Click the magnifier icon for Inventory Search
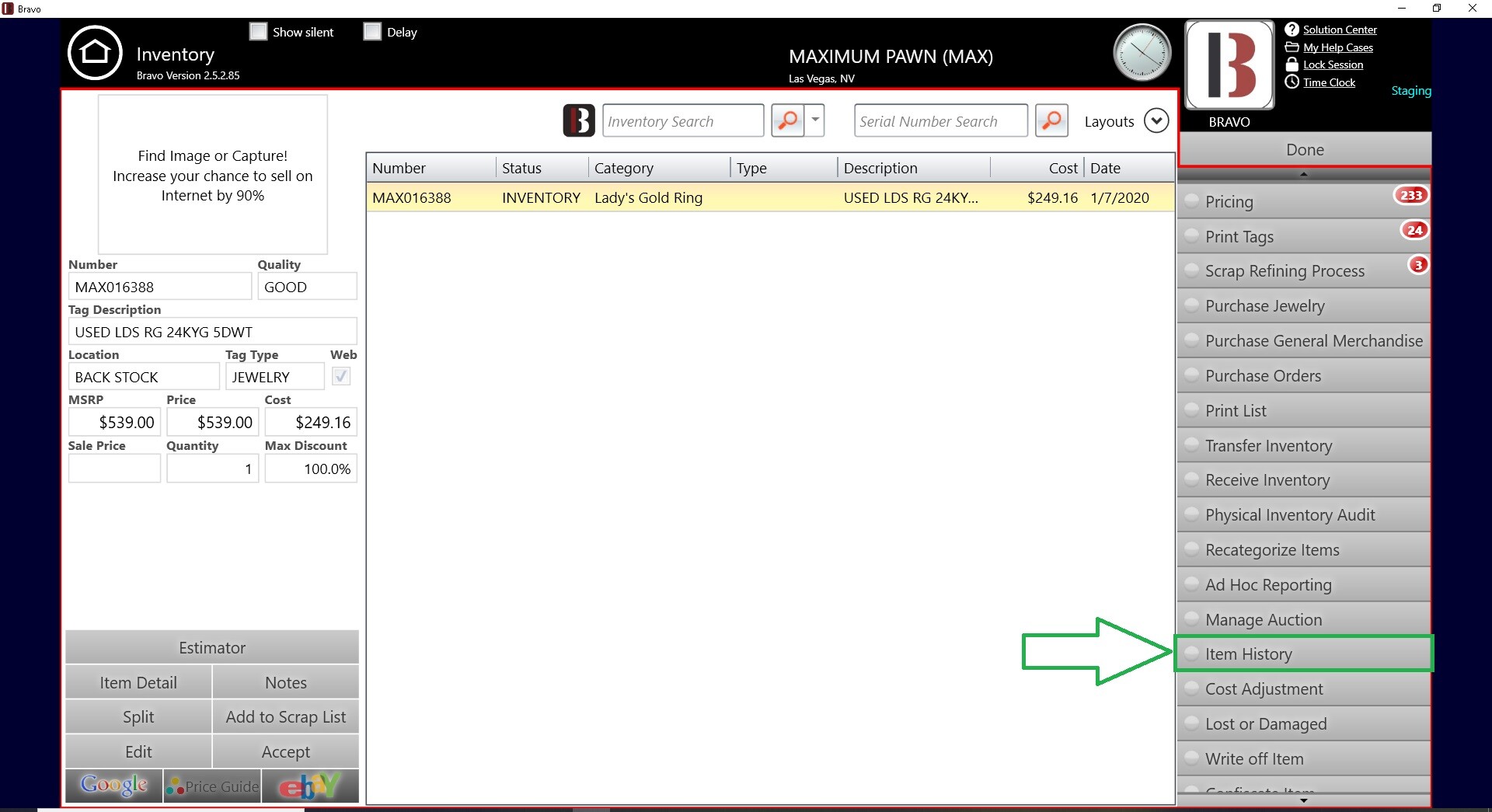The height and width of the screenshot is (812, 1492). (787, 120)
